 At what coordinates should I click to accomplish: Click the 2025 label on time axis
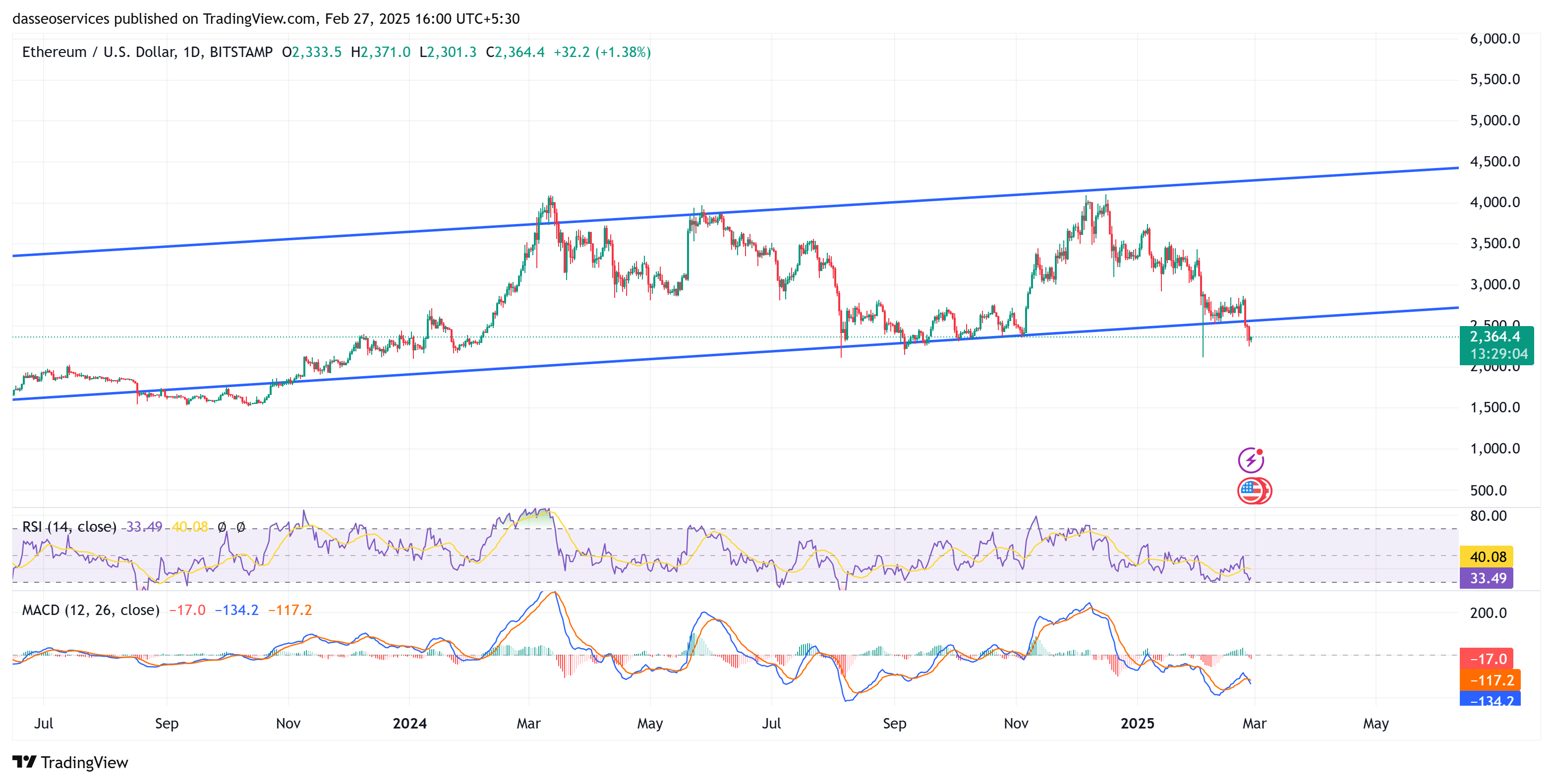pos(1137,723)
